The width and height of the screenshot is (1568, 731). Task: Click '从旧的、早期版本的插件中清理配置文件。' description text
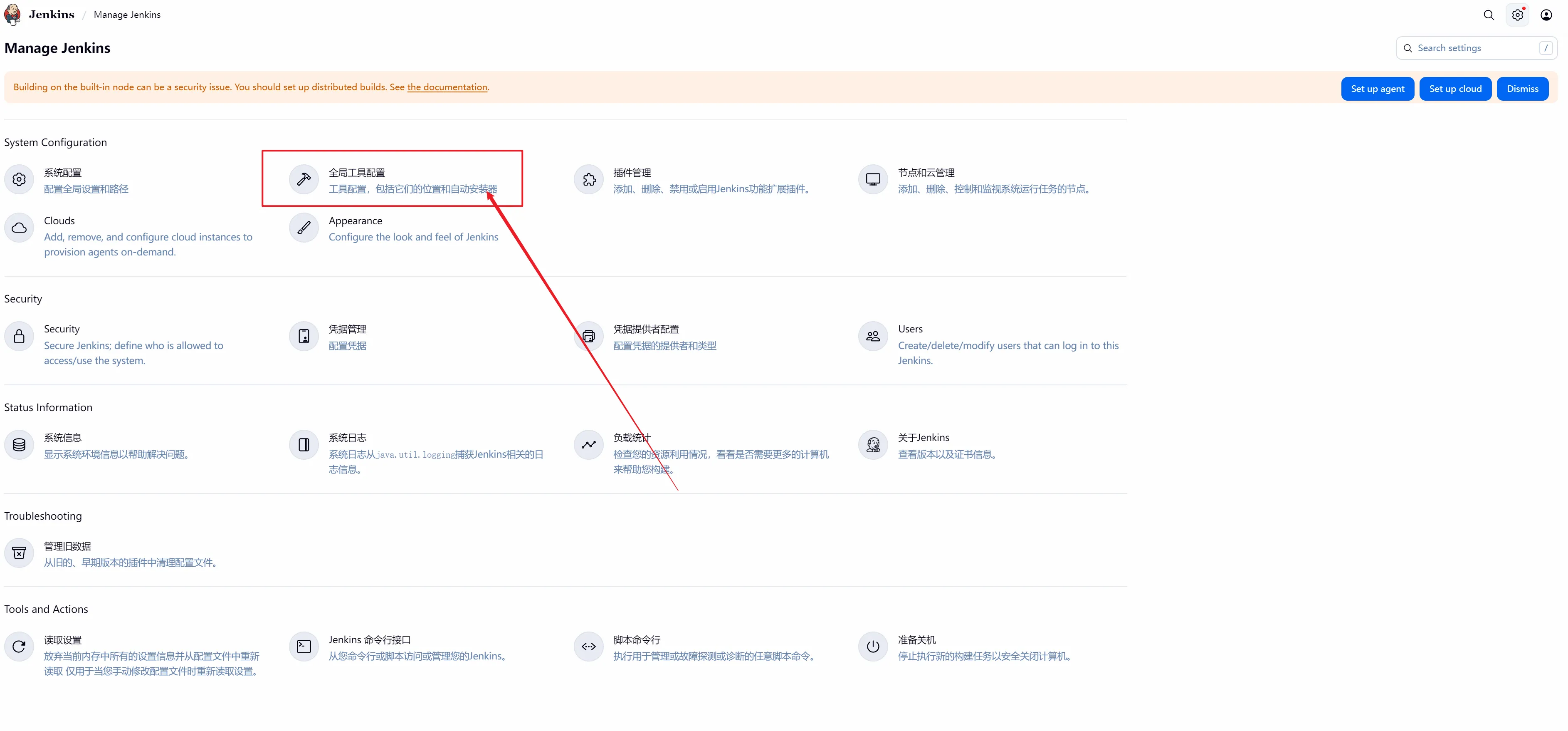coord(131,563)
